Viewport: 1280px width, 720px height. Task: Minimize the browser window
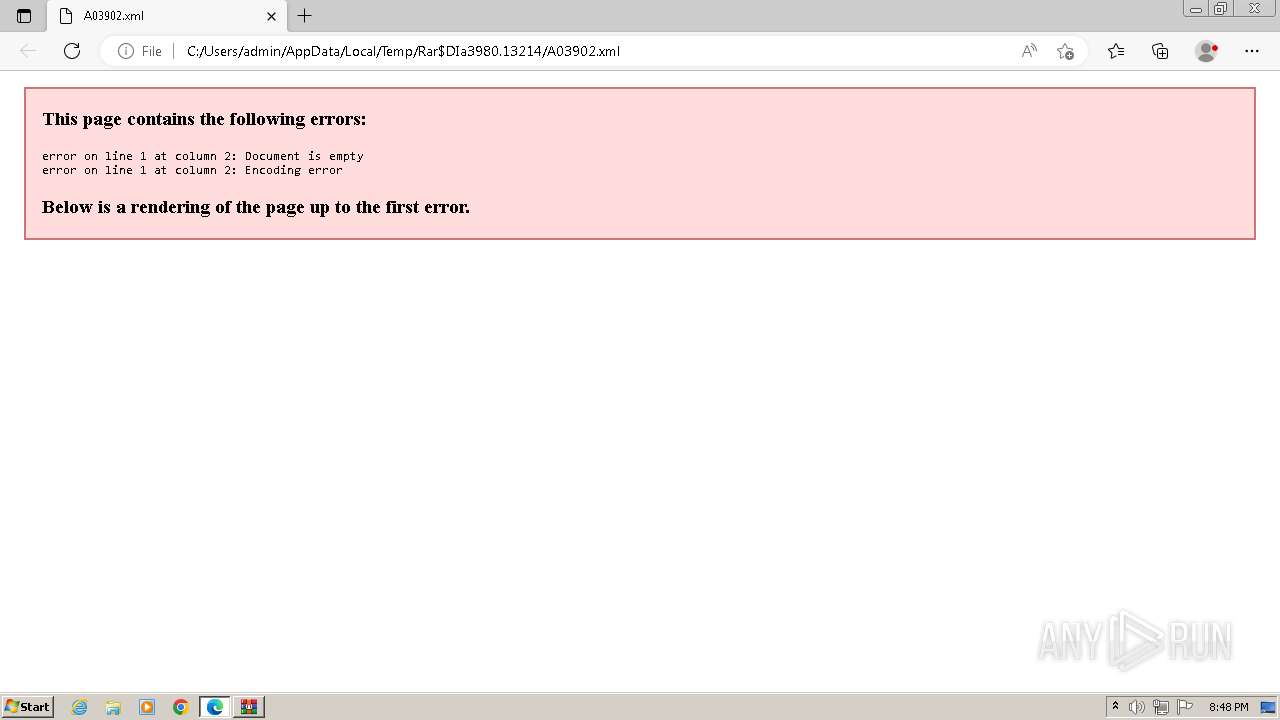point(1196,9)
